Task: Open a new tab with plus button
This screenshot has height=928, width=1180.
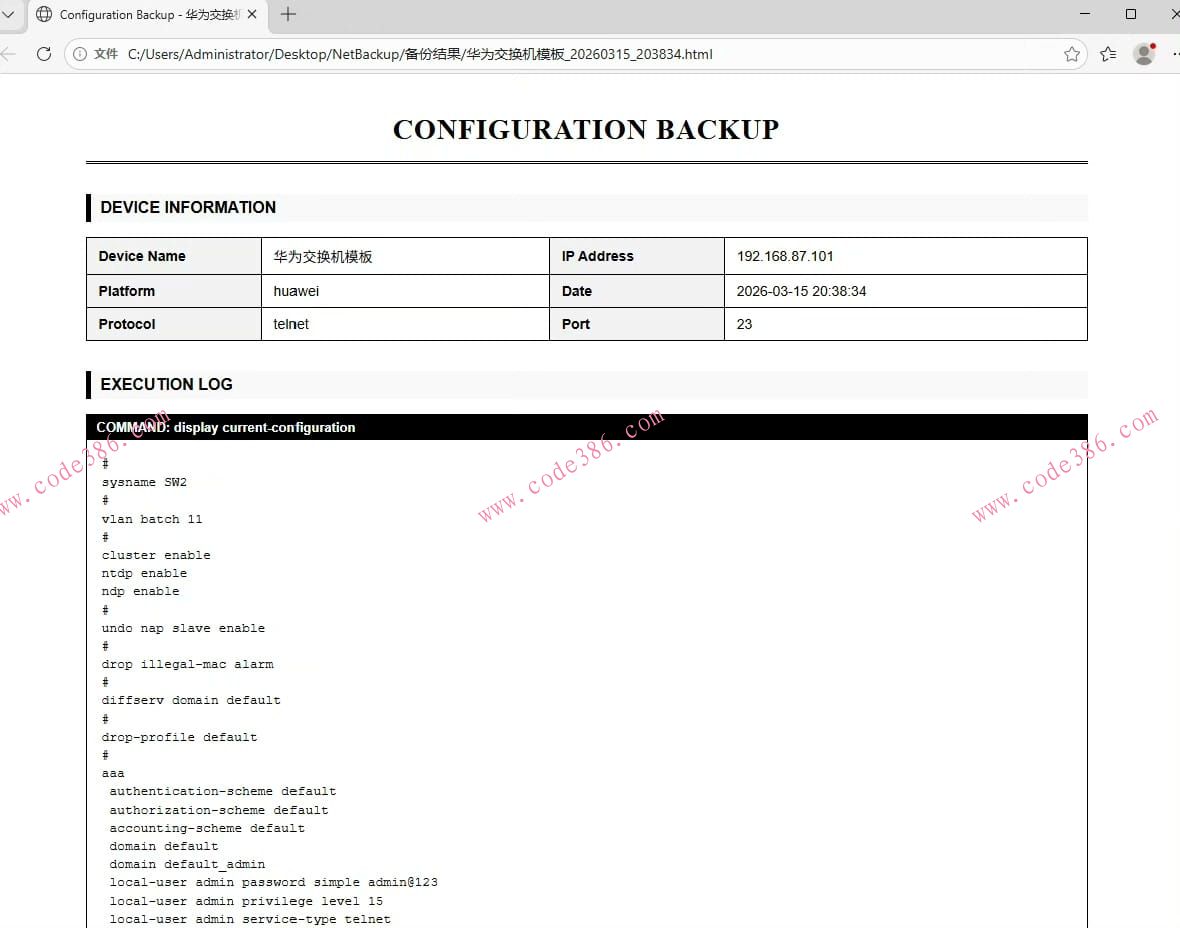Action: (x=288, y=14)
